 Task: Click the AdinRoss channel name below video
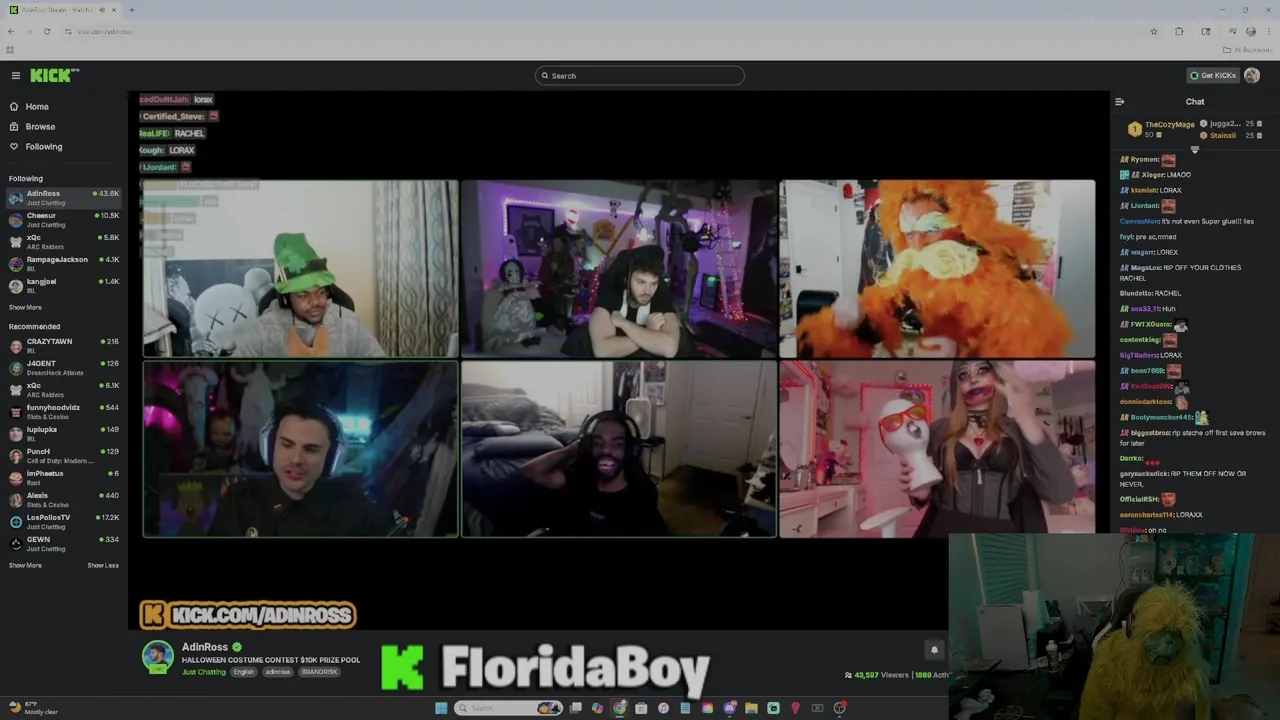[x=205, y=648]
